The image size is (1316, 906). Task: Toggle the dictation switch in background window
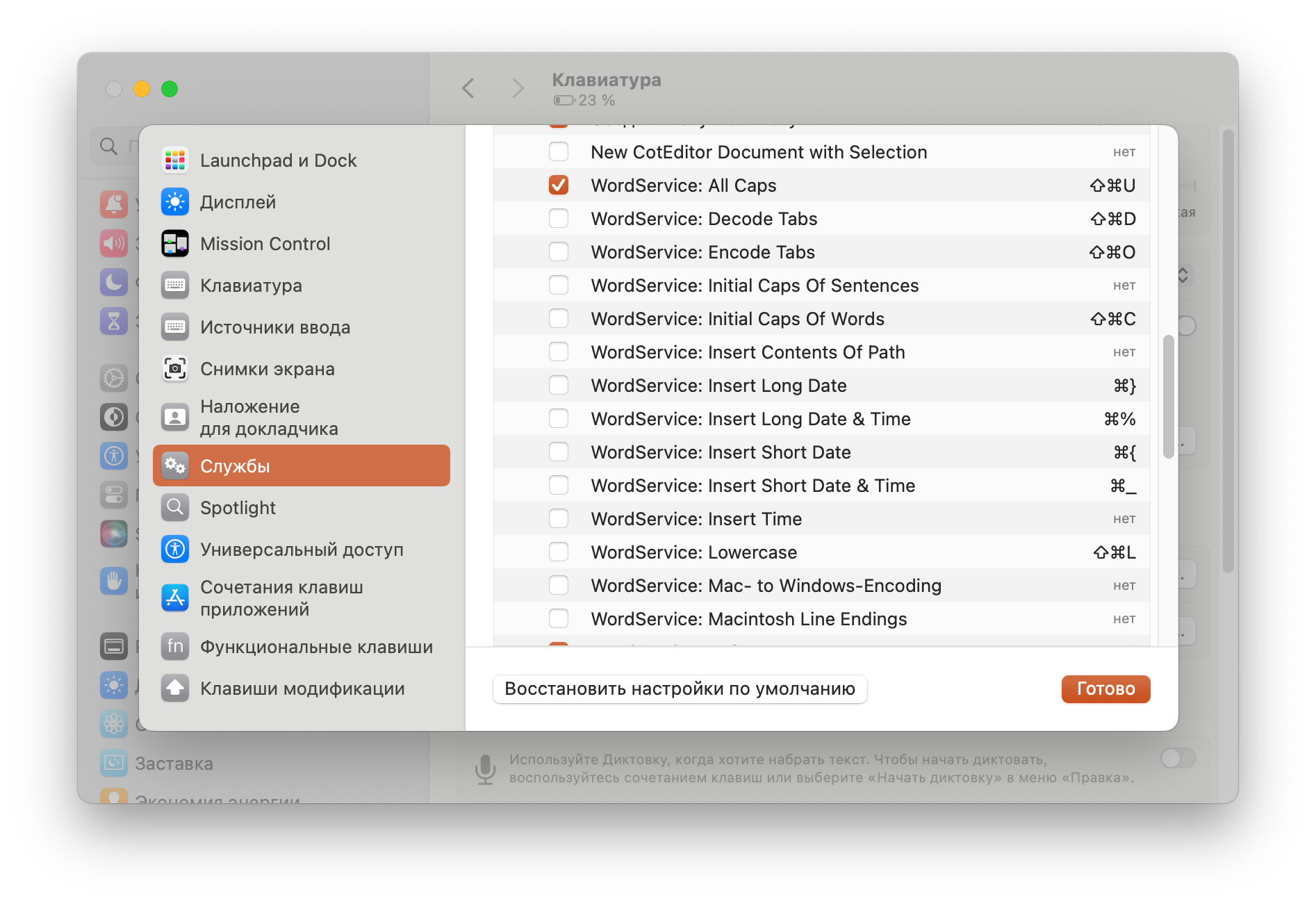click(x=1178, y=758)
